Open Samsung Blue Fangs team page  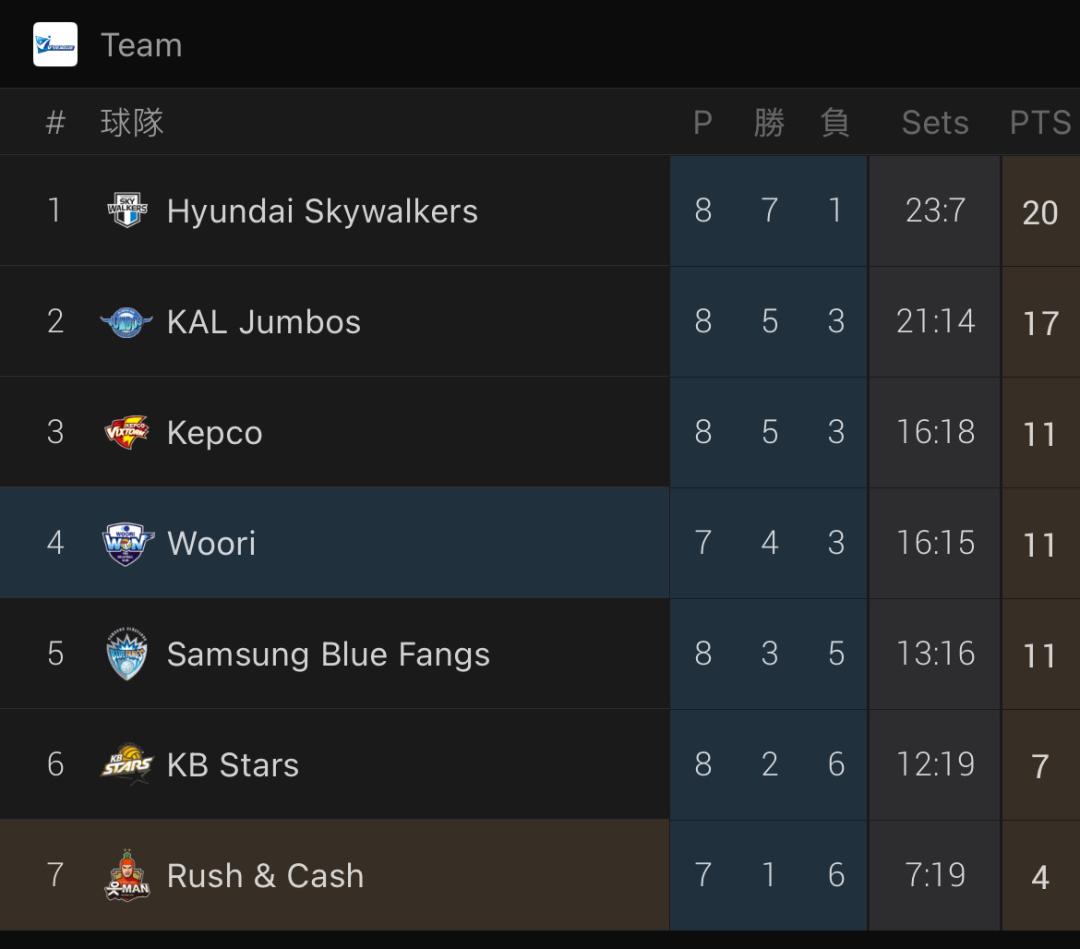tap(329, 654)
